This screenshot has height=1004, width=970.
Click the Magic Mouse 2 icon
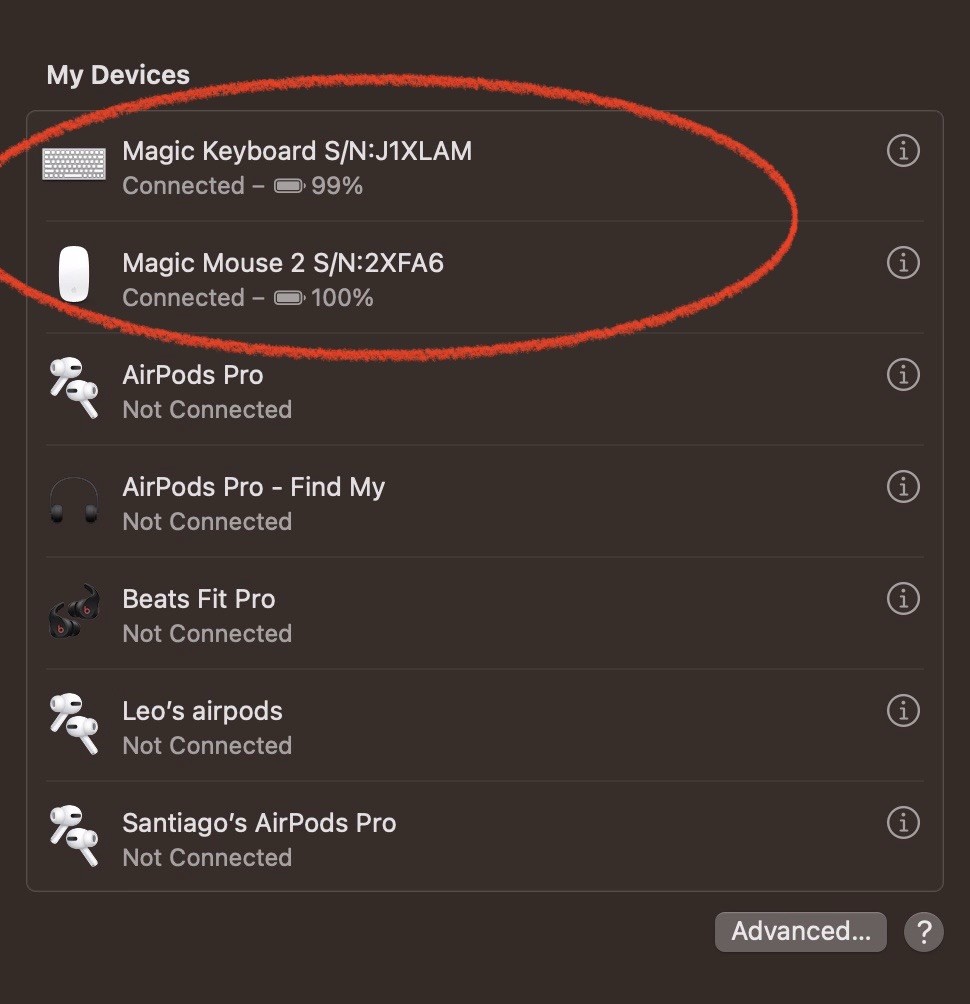(x=74, y=275)
